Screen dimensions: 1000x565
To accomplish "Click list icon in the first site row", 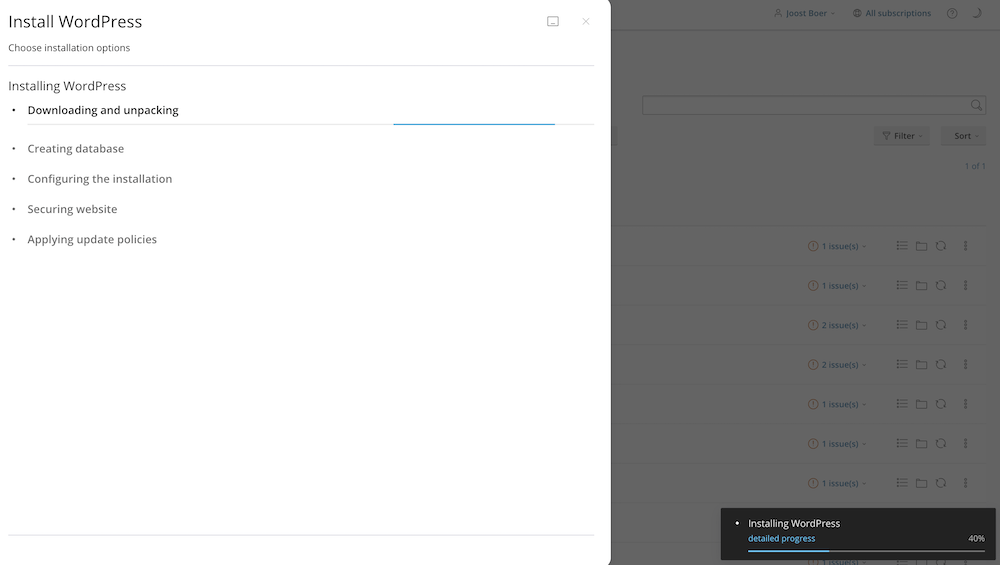I will click(902, 246).
